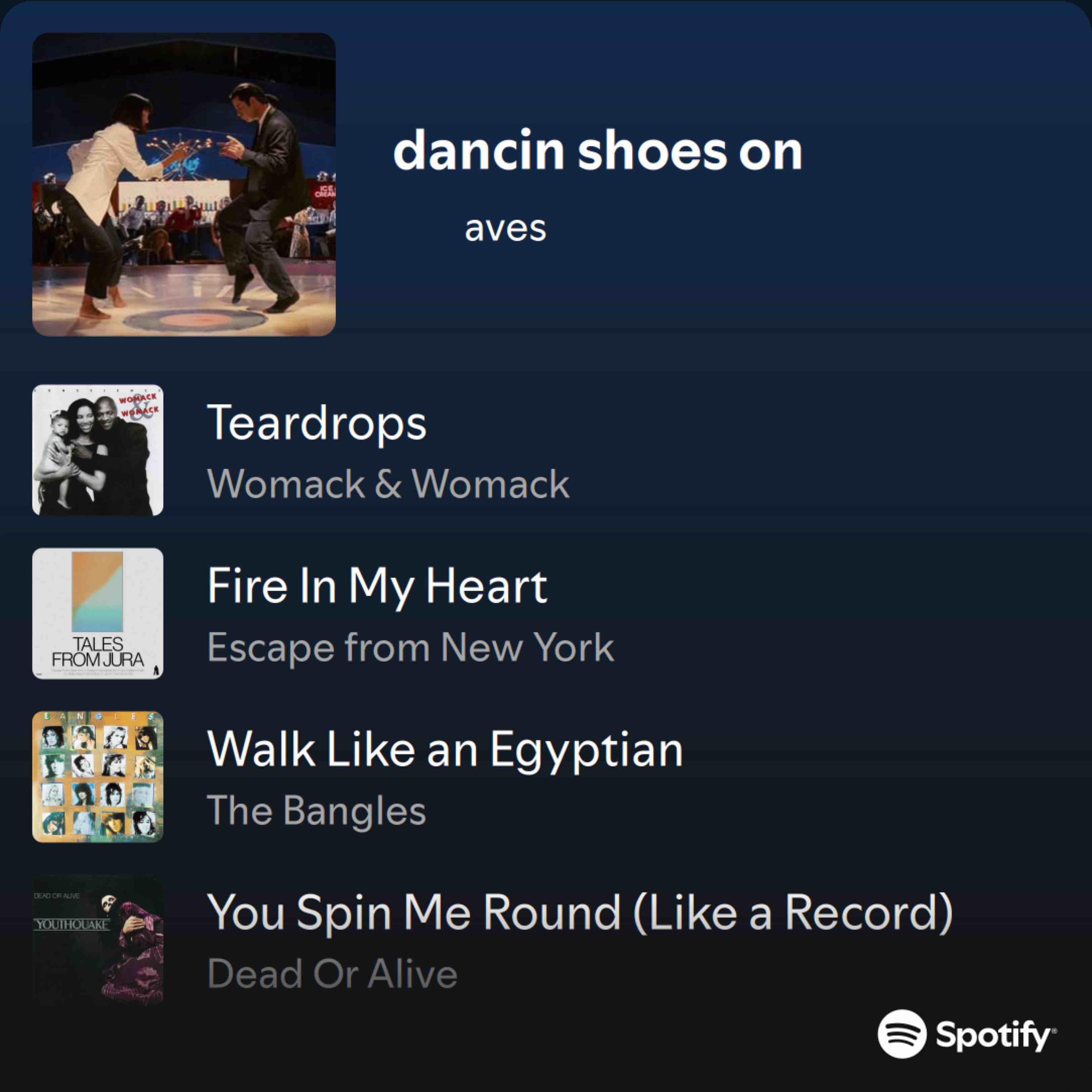Click the Bangles album cover
Screen dimensions: 1092x1092
point(98,777)
